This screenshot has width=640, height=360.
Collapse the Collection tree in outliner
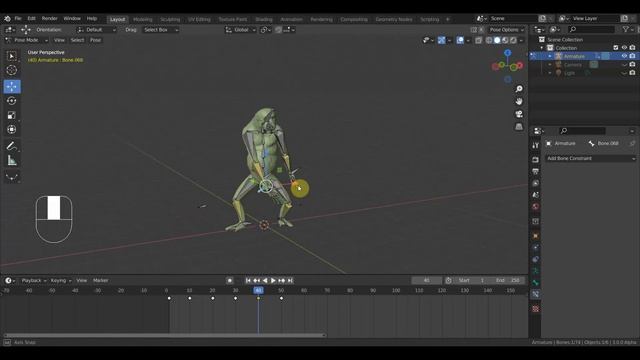(542, 48)
